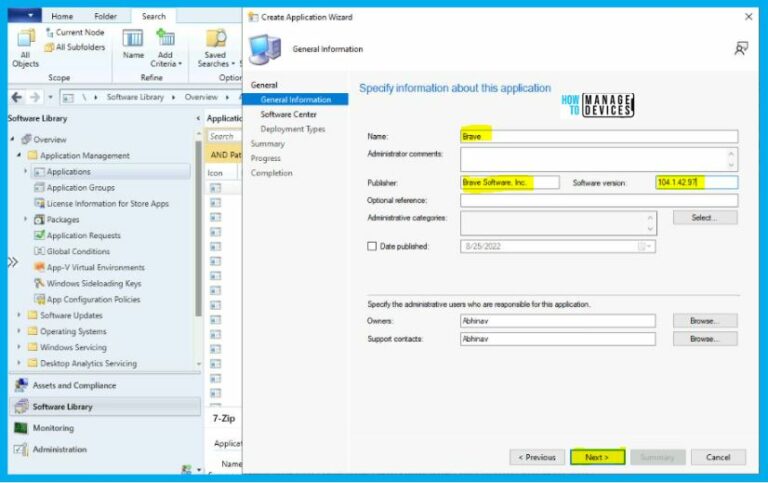Click the feedback person icon
Viewport: 768px width, 483px height.
[741, 48]
